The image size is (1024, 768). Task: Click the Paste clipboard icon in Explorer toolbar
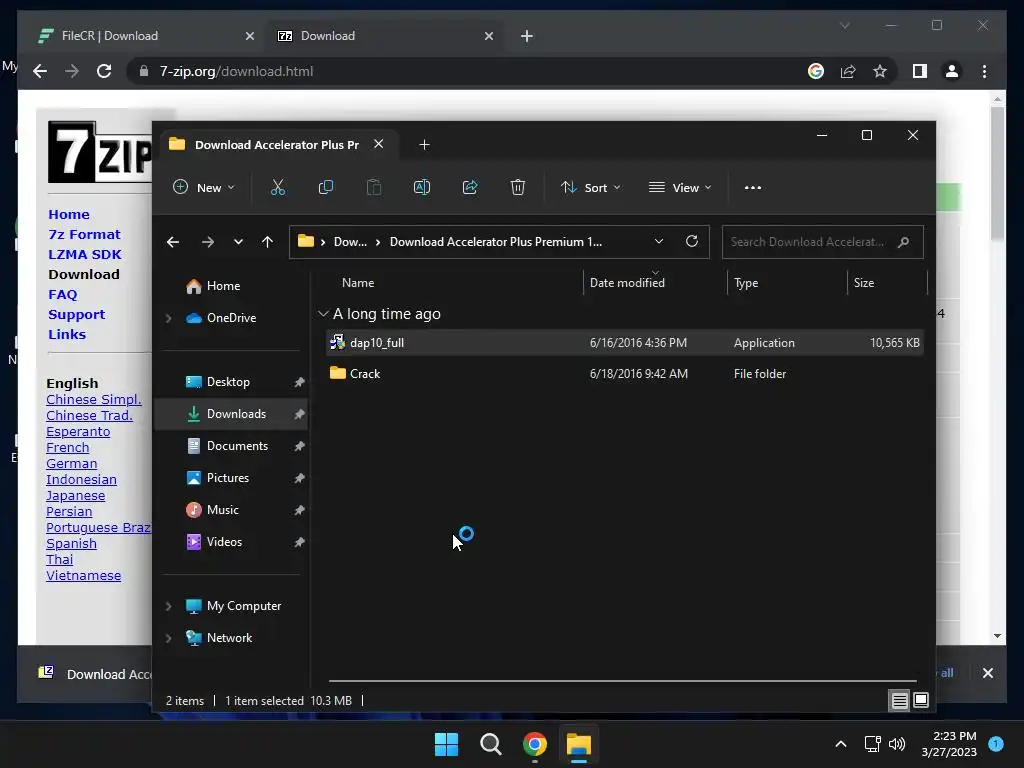point(374,187)
